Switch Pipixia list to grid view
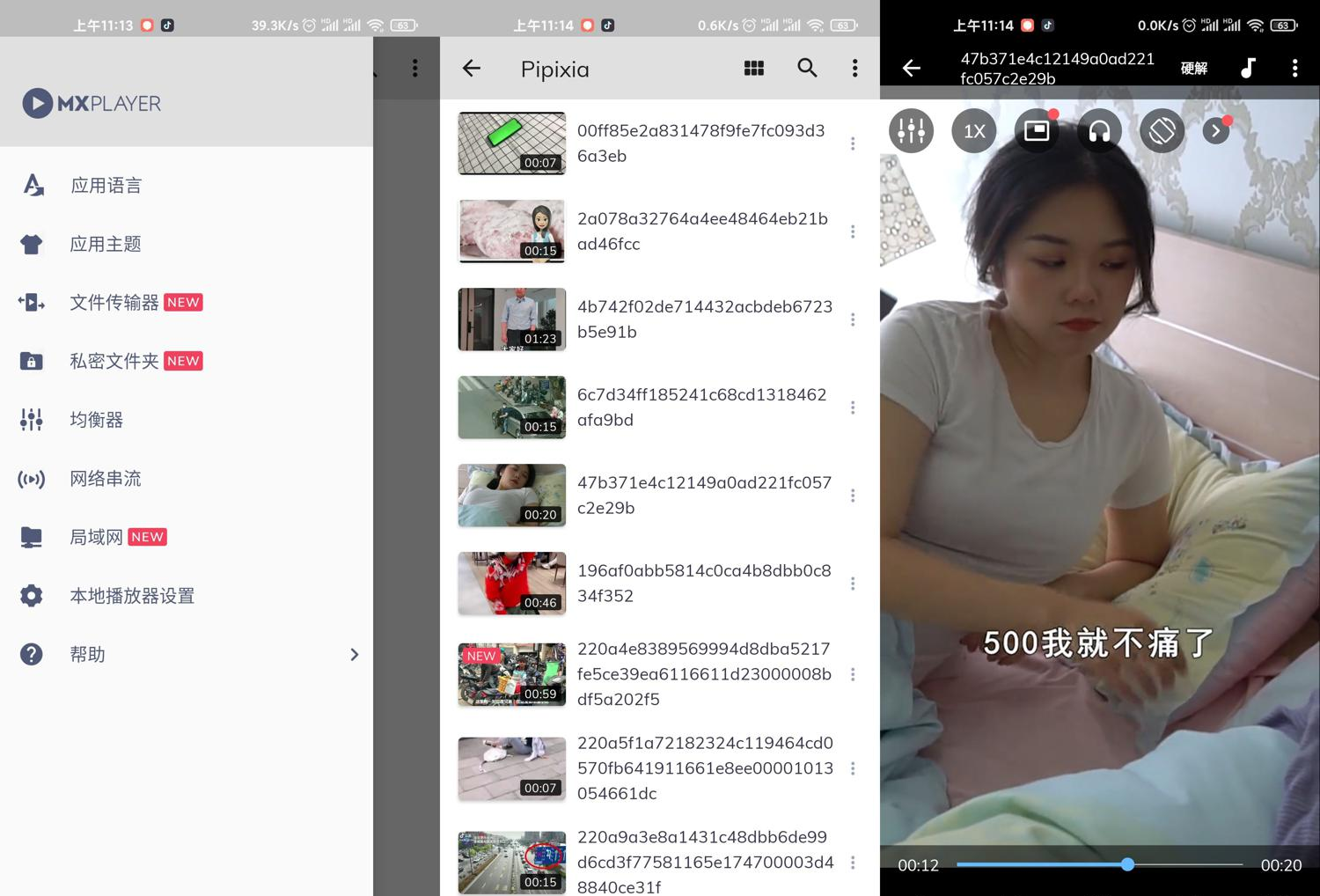Screen dimensions: 1320x896 [x=754, y=68]
